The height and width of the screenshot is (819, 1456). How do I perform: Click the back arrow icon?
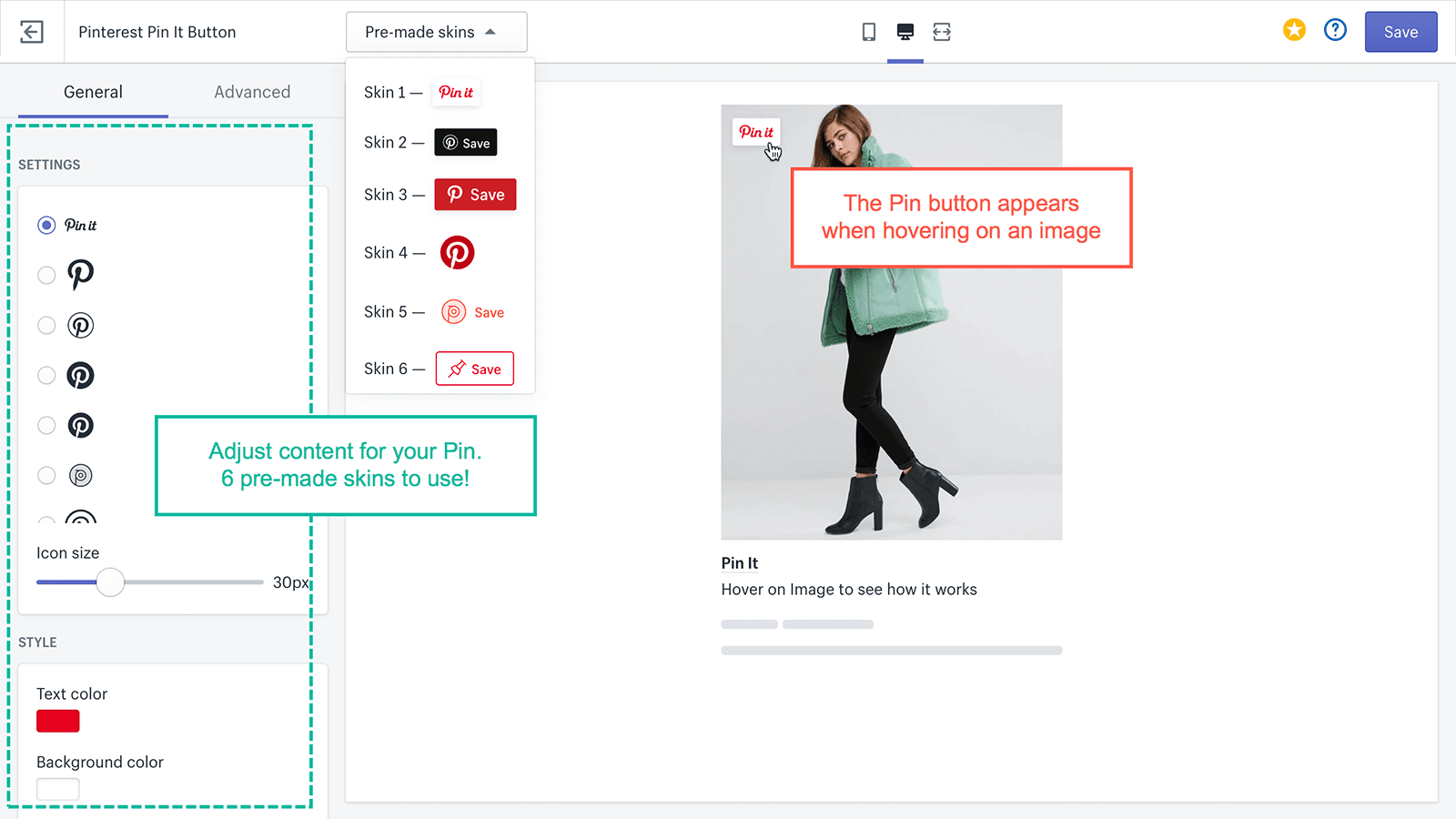32,32
